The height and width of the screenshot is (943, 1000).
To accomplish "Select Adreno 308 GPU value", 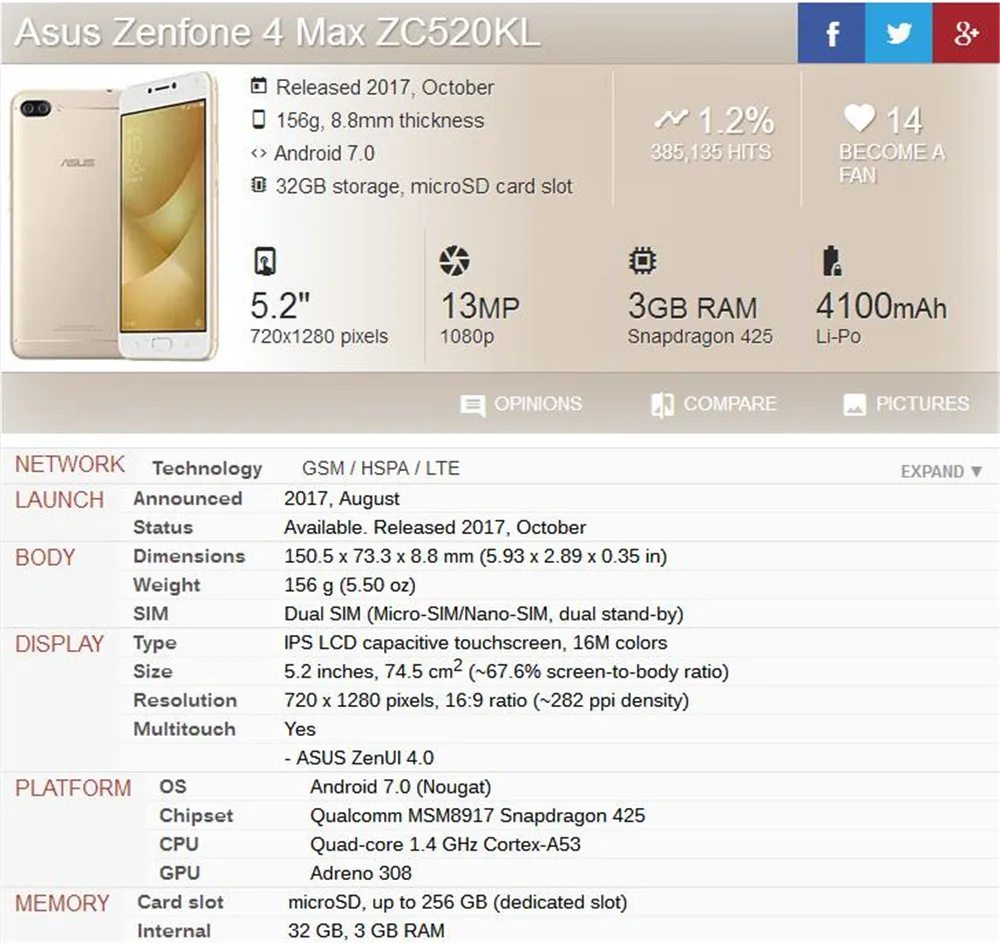I will click(x=361, y=873).
